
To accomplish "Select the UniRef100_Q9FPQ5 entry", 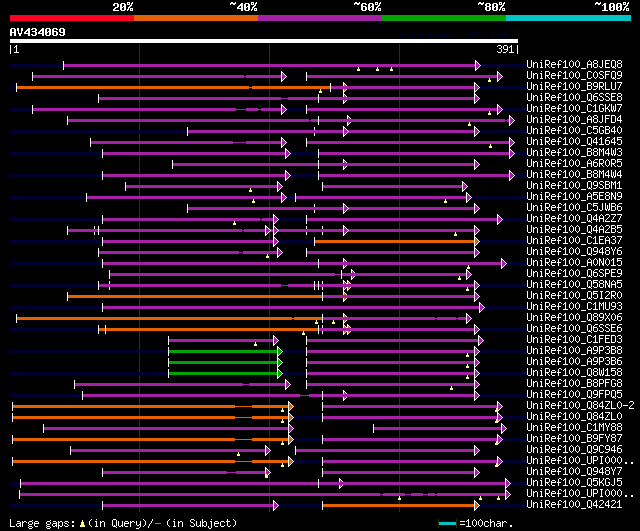I will tap(574, 395).
